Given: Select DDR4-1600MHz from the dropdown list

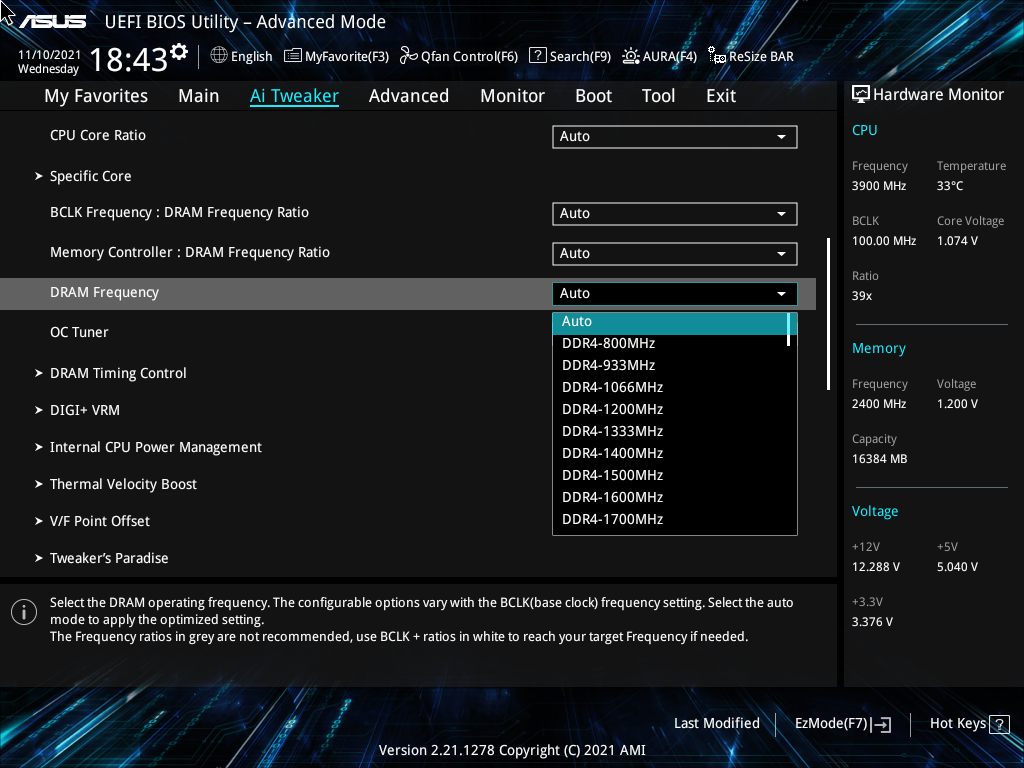Looking at the screenshot, I should 612,497.
